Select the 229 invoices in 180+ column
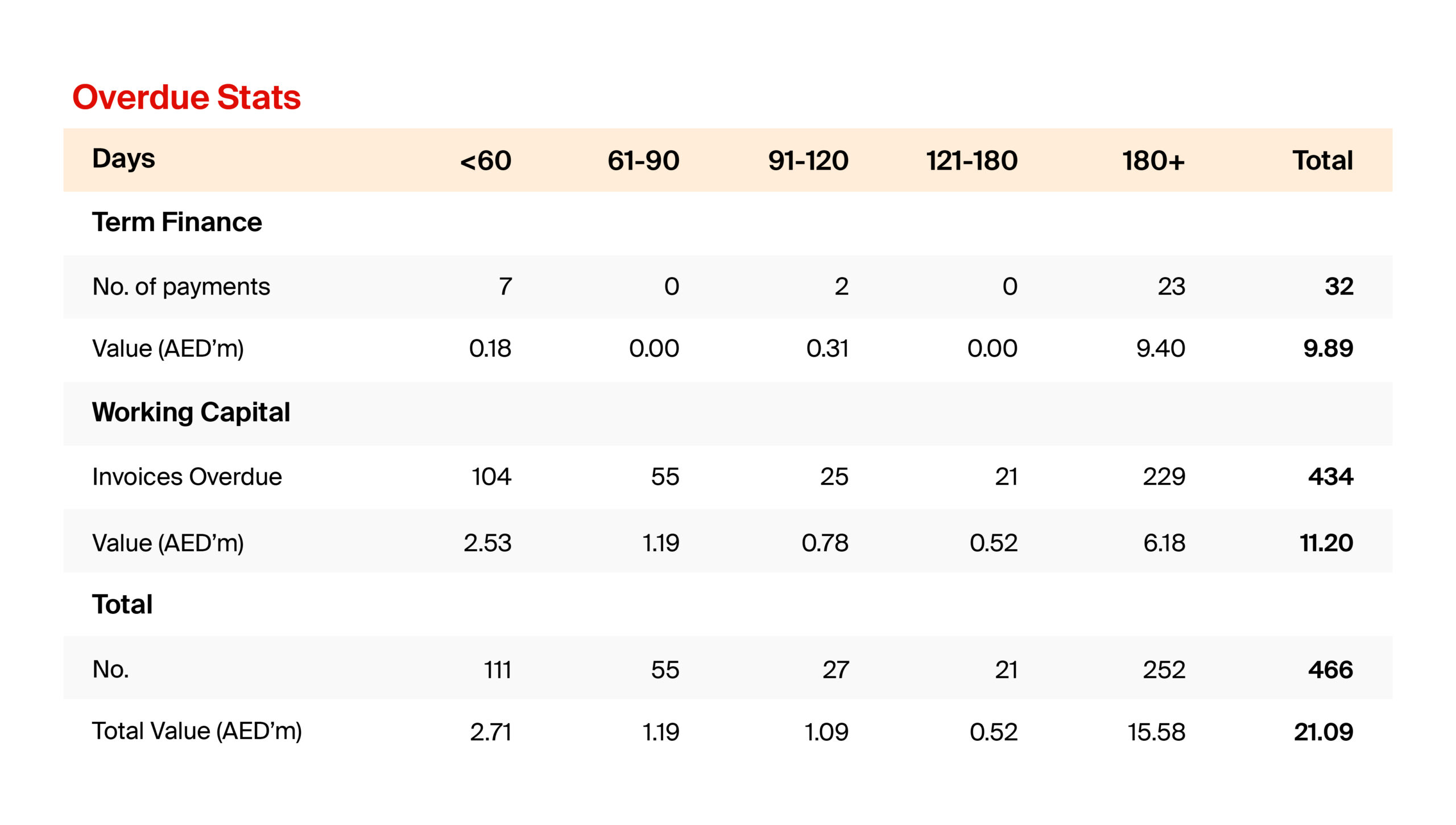Viewport: 1456px width, 825px height. (1164, 477)
